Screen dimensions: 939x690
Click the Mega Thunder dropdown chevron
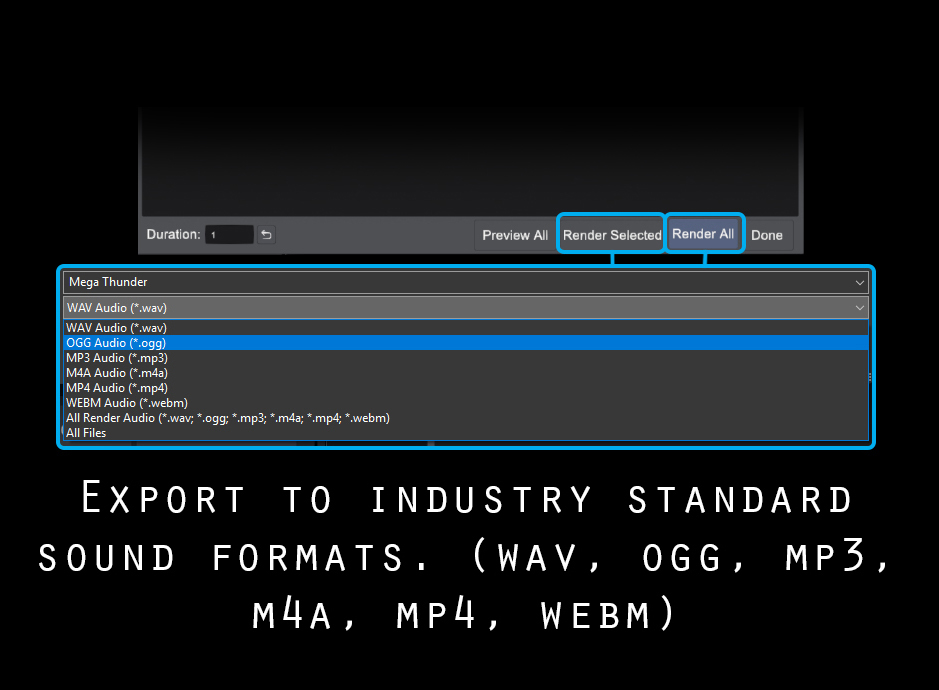(x=860, y=282)
